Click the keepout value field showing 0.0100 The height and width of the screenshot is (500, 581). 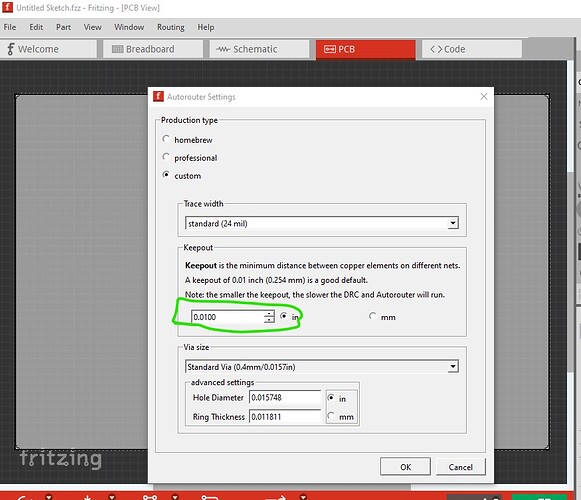pyautogui.click(x=228, y=317)
